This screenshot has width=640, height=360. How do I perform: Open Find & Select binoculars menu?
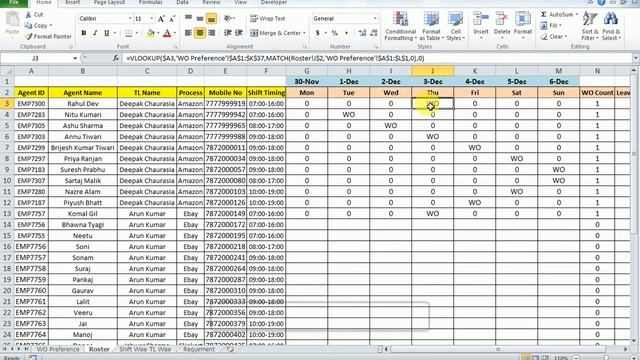[611, 26]
